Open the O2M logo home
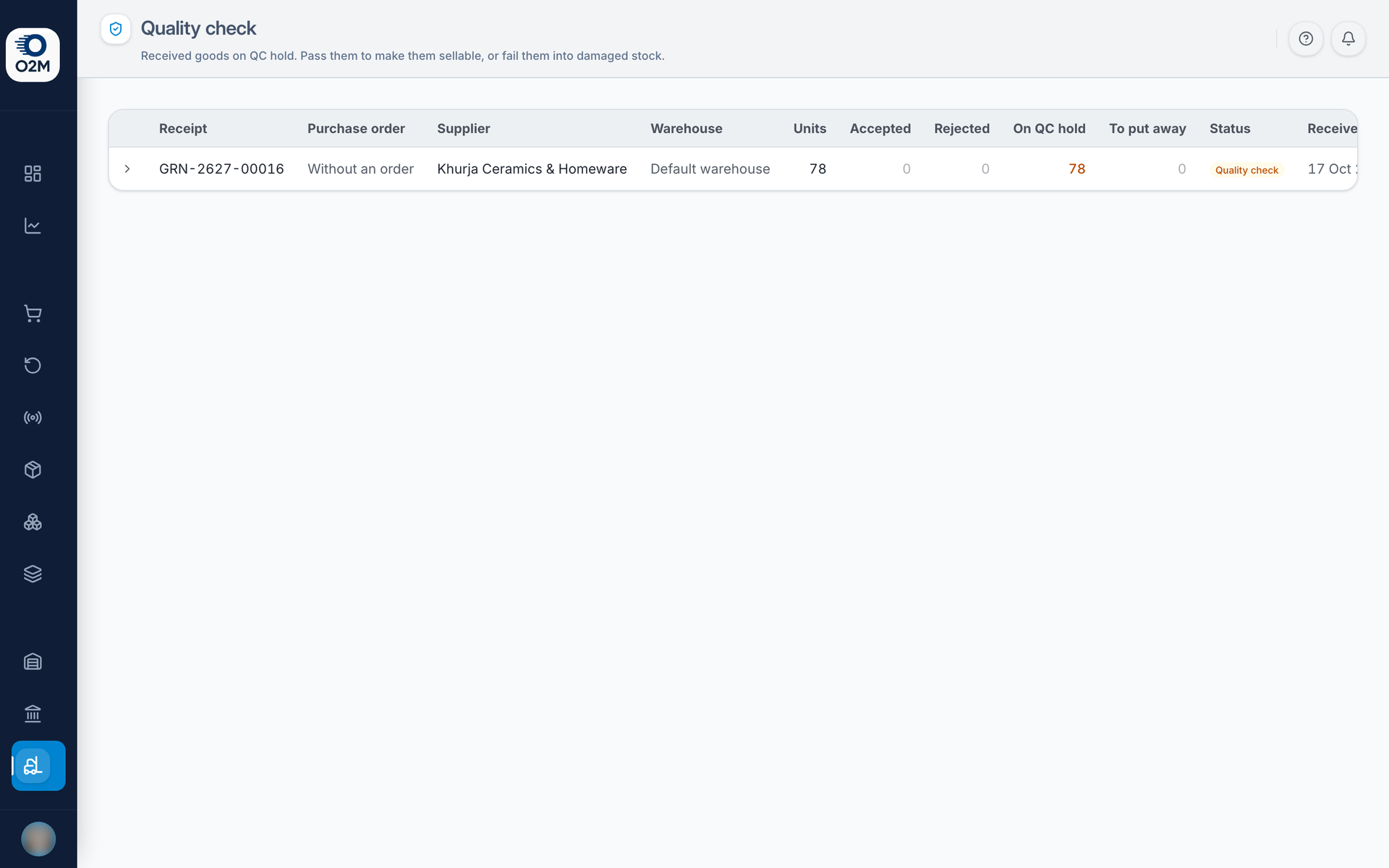Image resolution: width=1389 pixels, height=868 pixels. tap(33, 55)
